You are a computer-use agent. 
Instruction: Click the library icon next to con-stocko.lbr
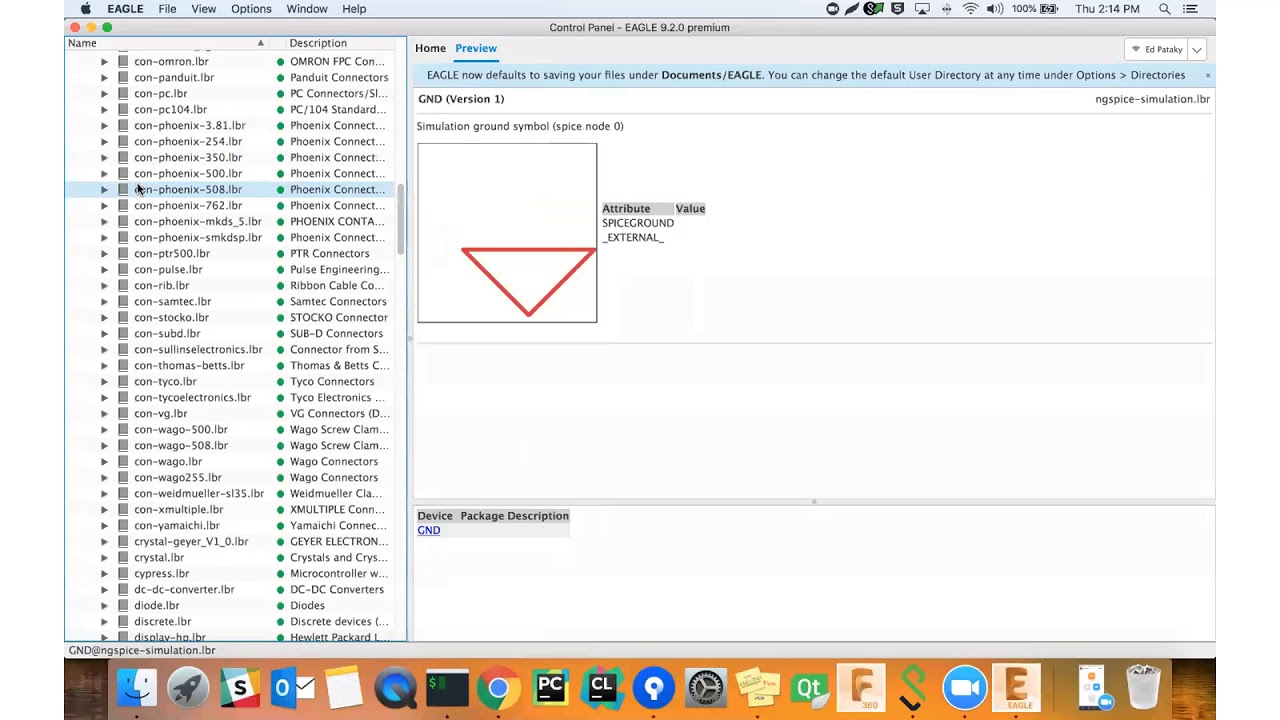123,317
